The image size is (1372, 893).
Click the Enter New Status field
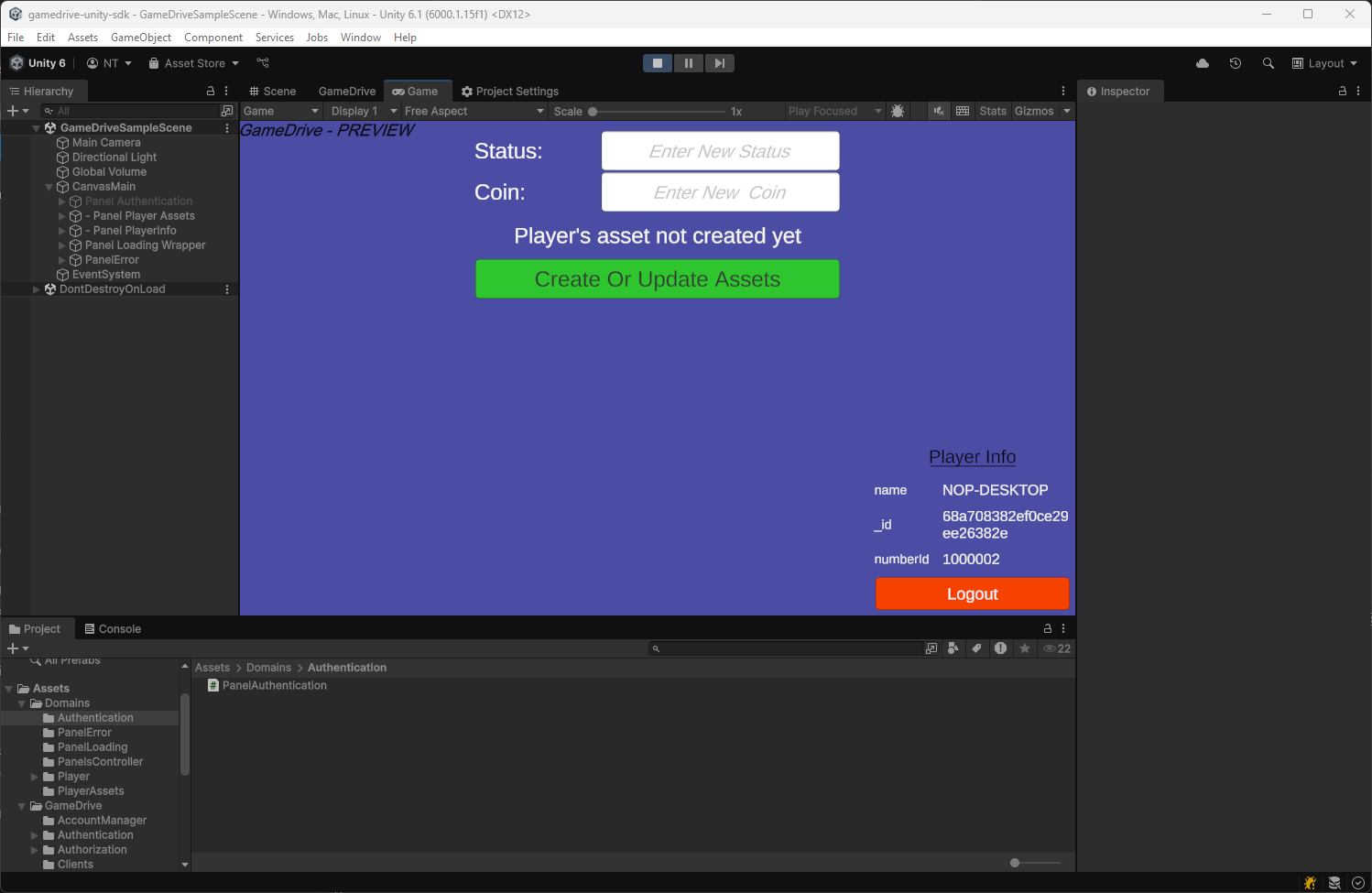pyautogui.click(x=720, y=151)
